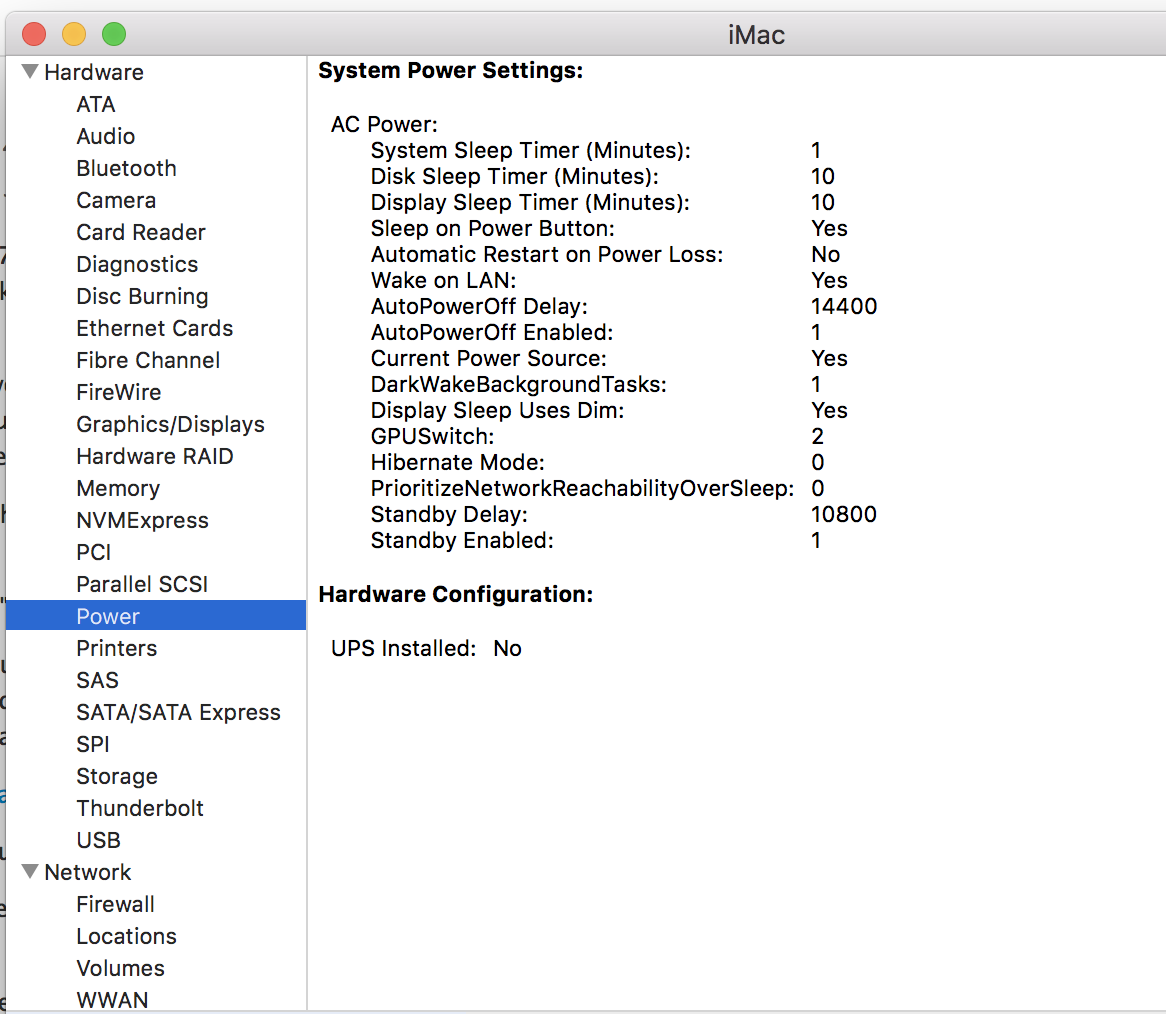Click System Sleep Timer (Minutes) label
This screenshot has height=1014, width=1166.
point(531,150)
